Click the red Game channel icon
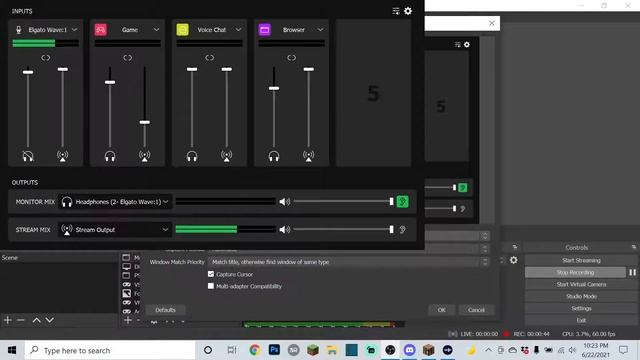The height and width of the screenshot is (360, 640). pos(100,29)
